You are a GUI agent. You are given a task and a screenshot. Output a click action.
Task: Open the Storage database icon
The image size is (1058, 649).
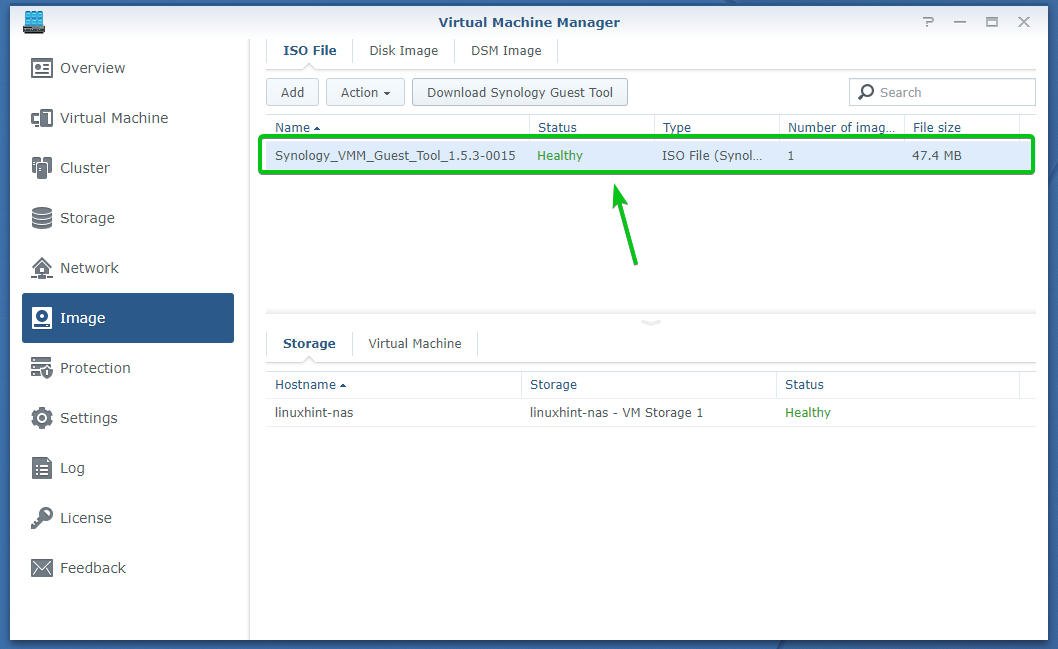coord(42,218)
